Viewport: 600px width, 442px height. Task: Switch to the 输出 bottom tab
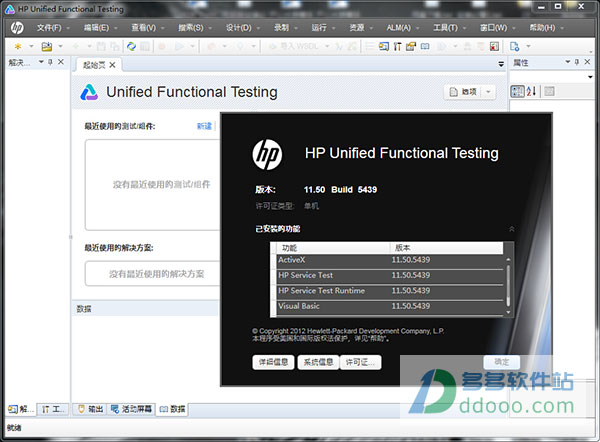[x=91, y=409]
